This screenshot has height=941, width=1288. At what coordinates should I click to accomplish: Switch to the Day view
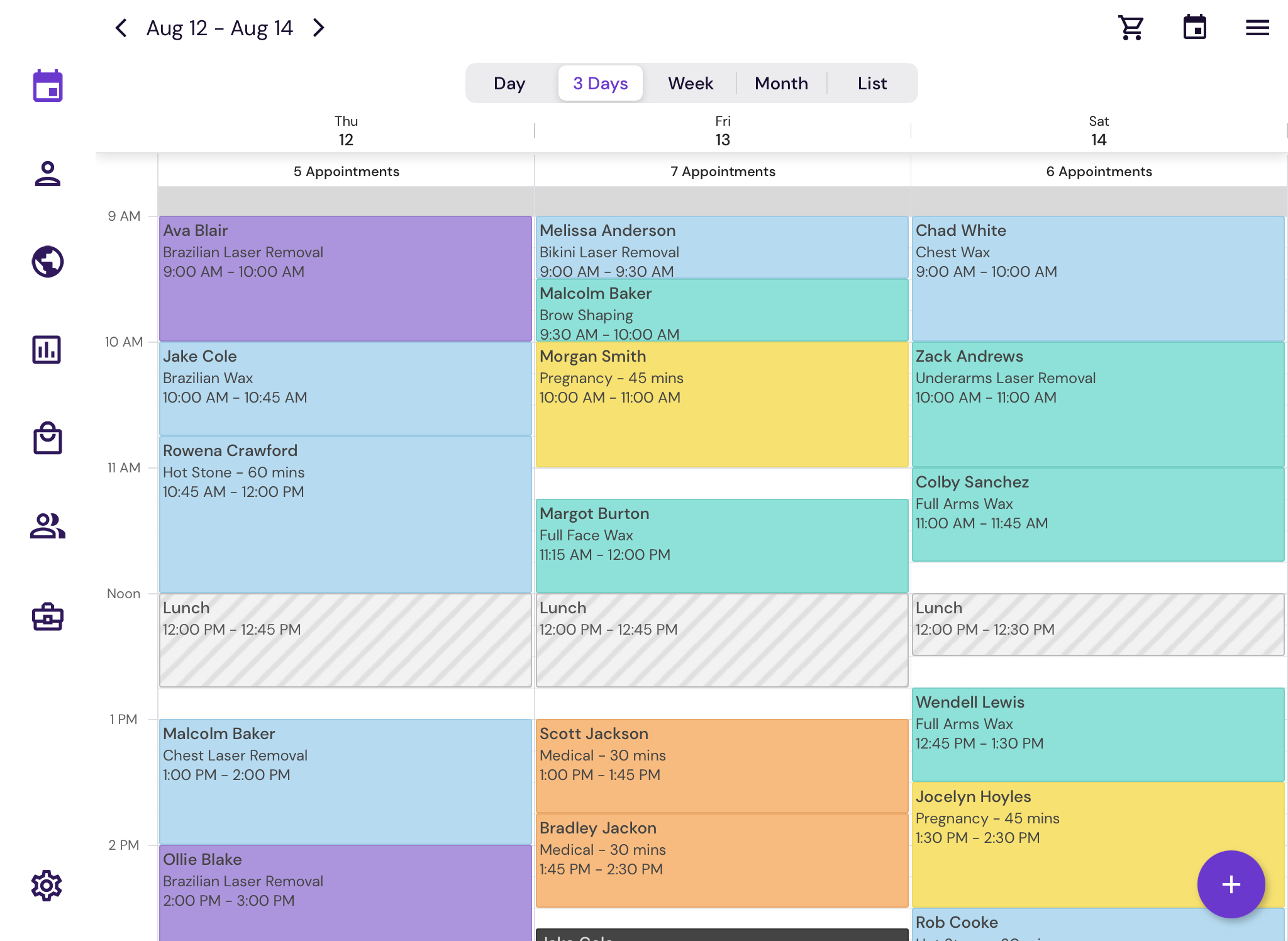509,82
